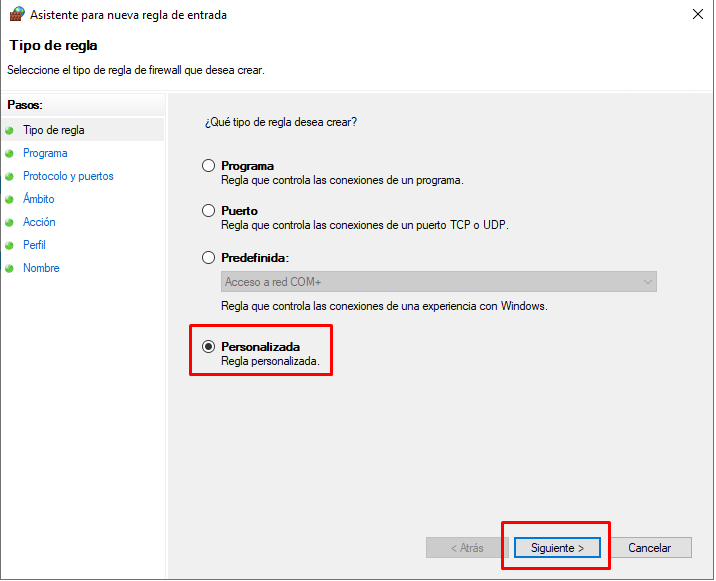The image size is (716, 581).
Task: Click green bullet beside Ámbito step
Action: pos(9,200)
